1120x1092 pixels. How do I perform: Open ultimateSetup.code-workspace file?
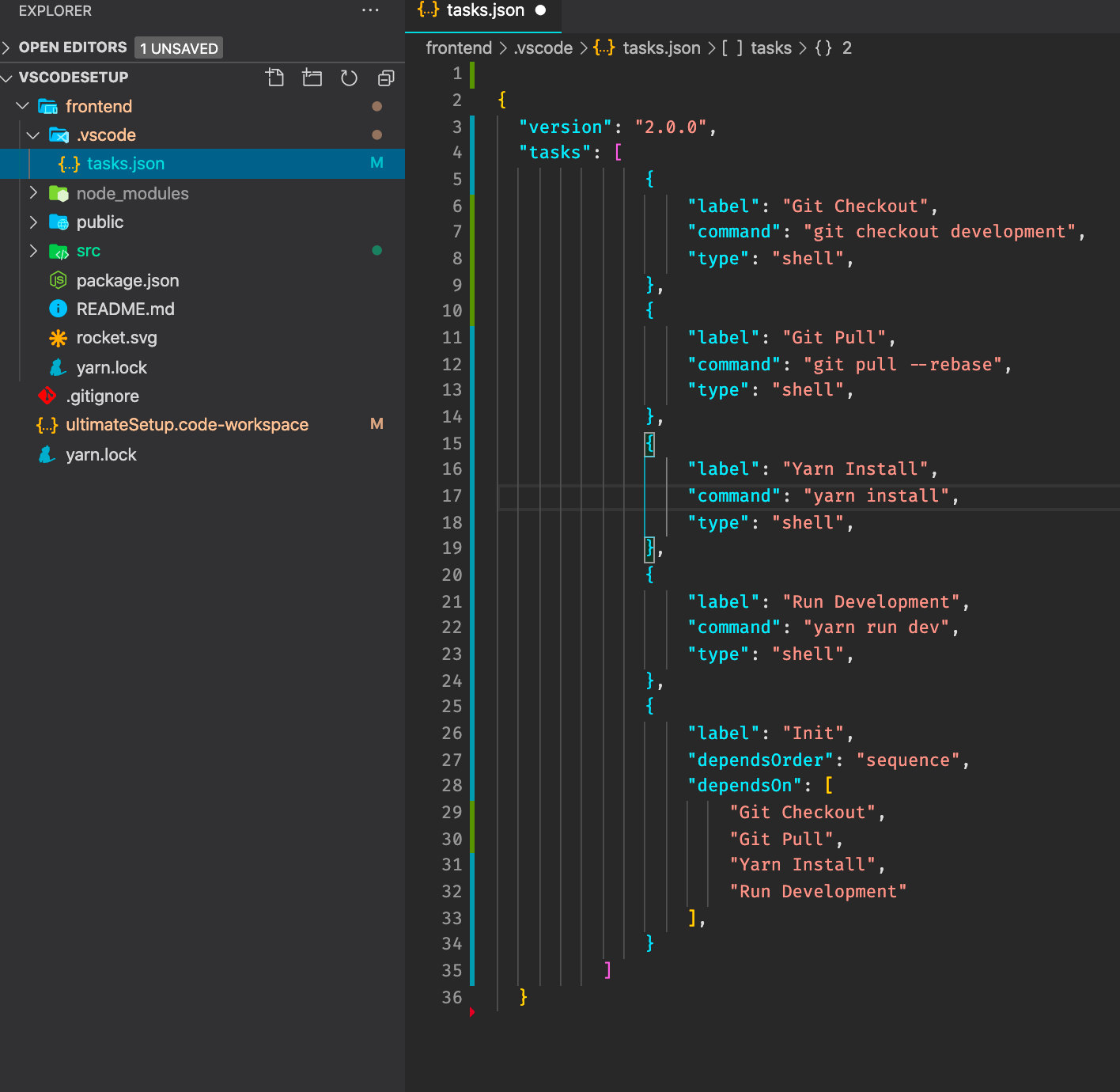pos(187,425)
